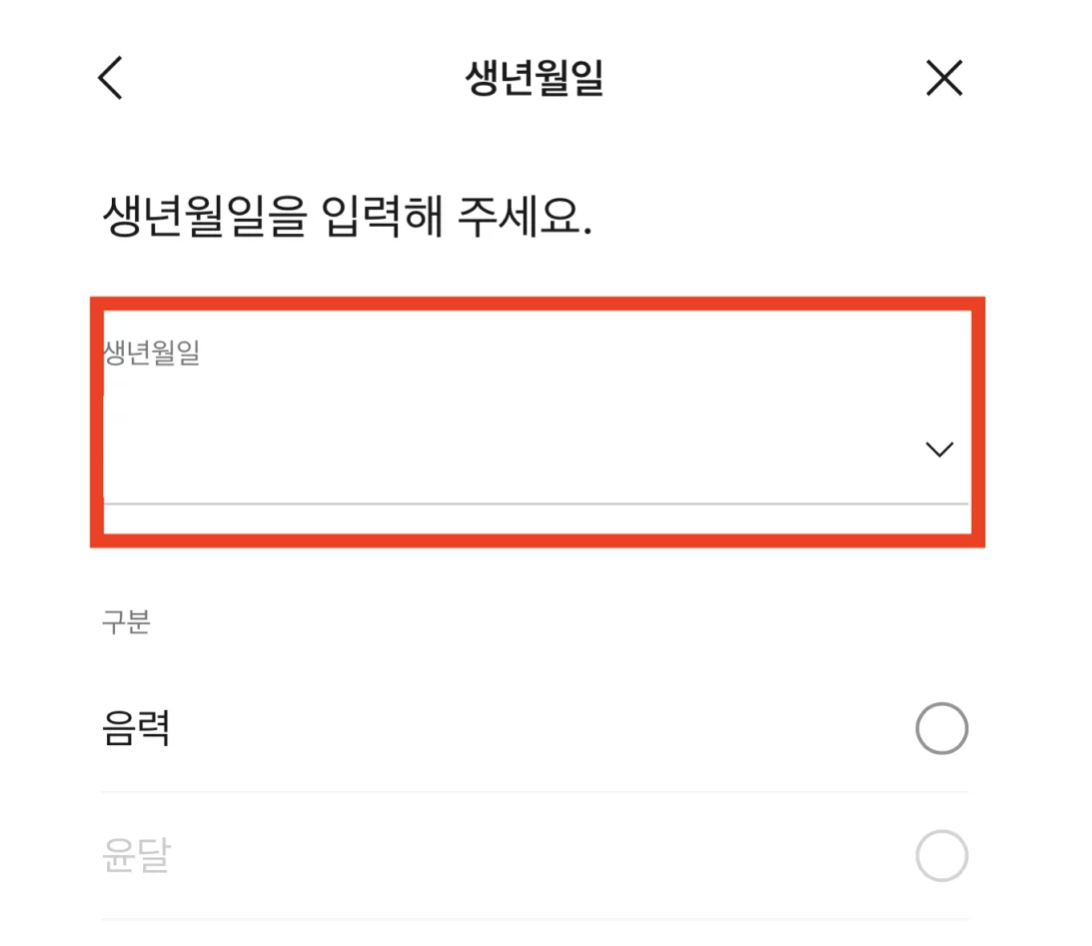Click the 음력 label text
Viewport: 1092px width, 946px height.
(x=135, y=727)
